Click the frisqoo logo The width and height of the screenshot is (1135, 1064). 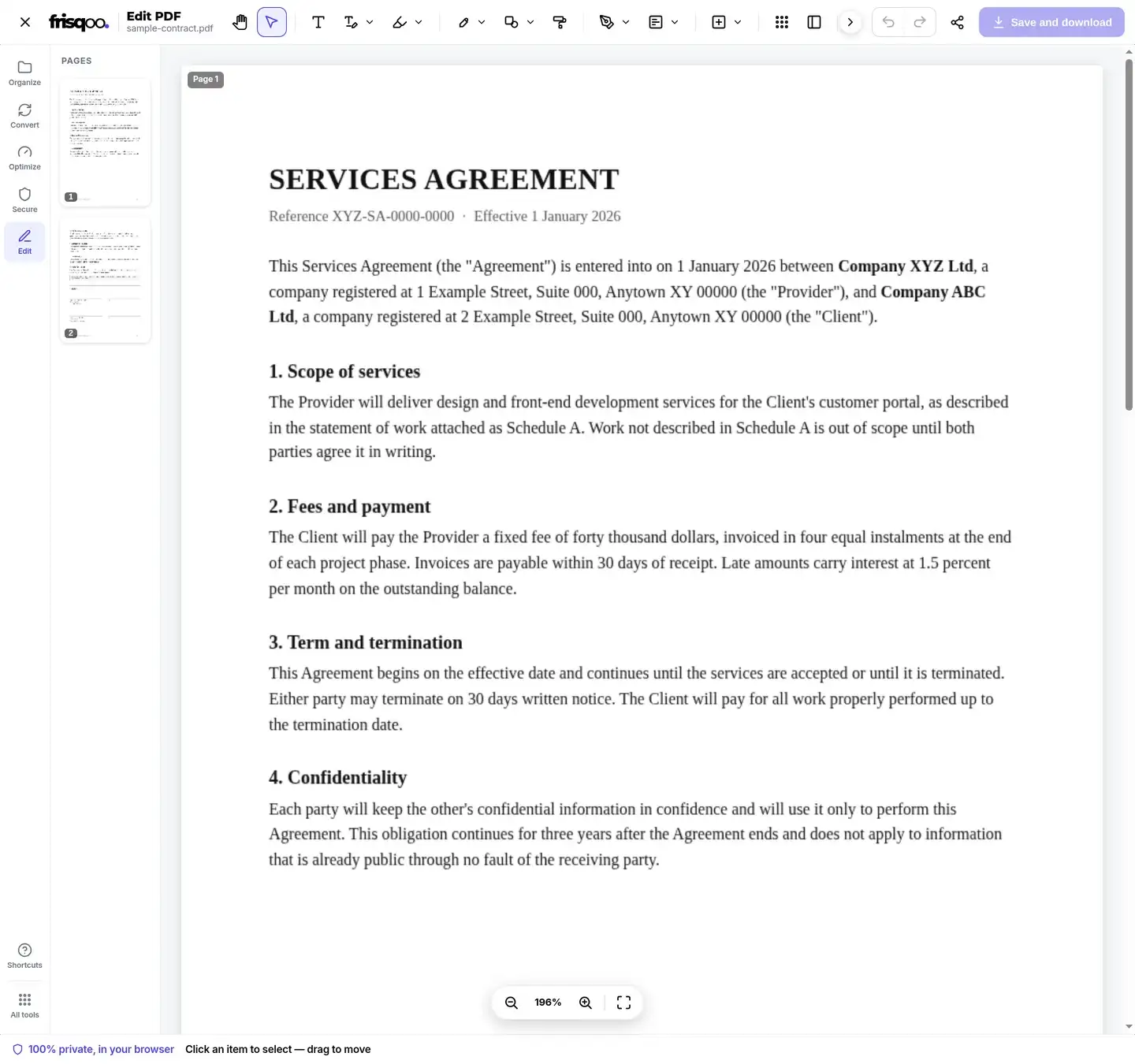click(x=79, y=22)
